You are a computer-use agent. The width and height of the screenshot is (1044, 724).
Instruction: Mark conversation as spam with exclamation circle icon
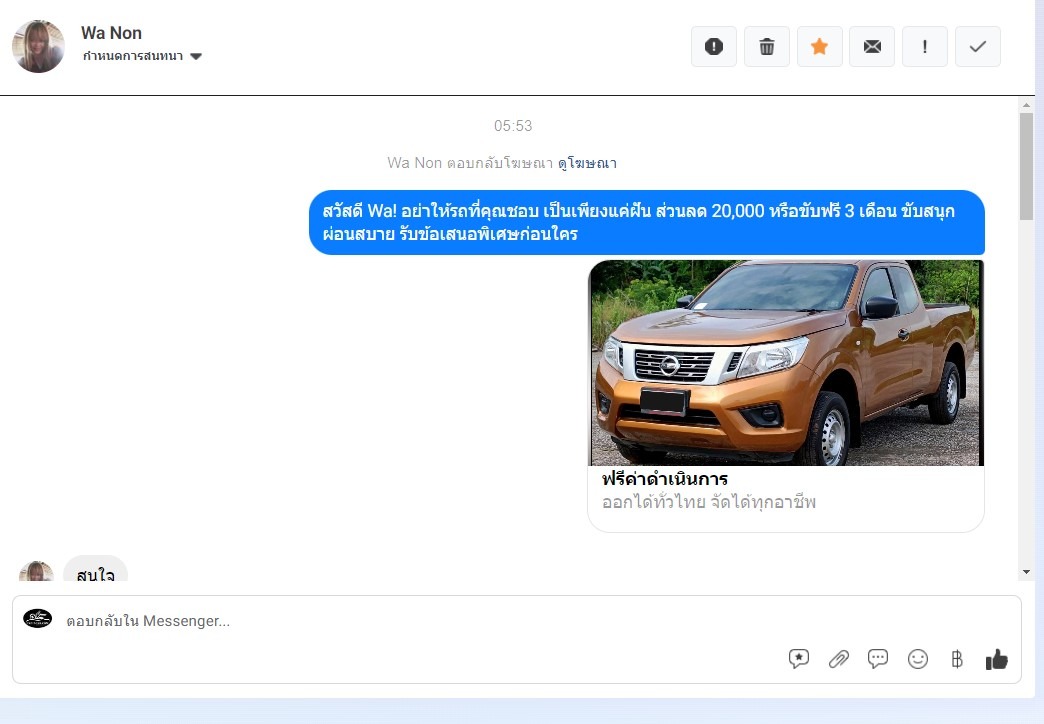(714, 47)
